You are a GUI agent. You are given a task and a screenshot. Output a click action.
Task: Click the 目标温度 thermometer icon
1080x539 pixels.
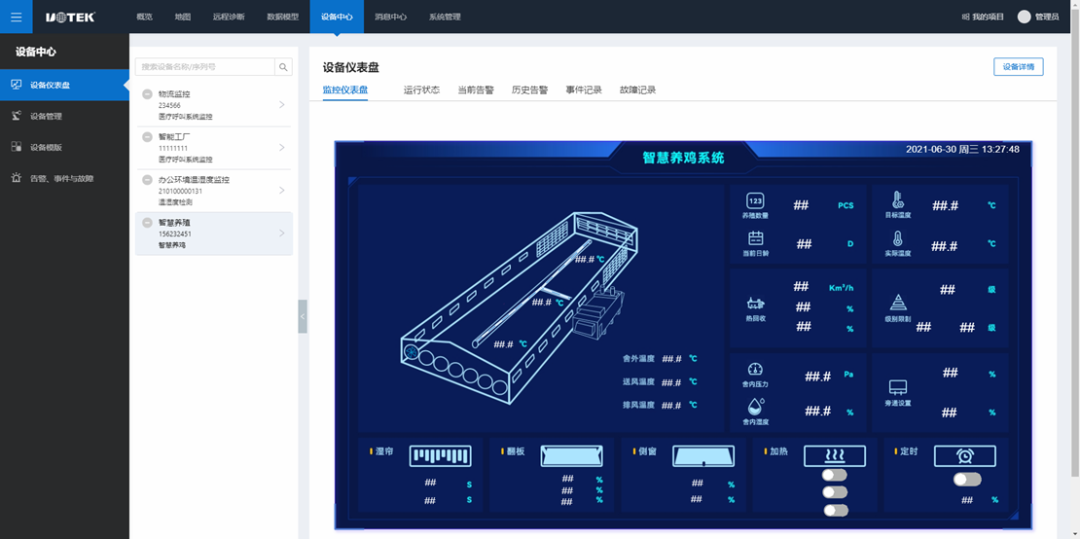tap(897, 200)
